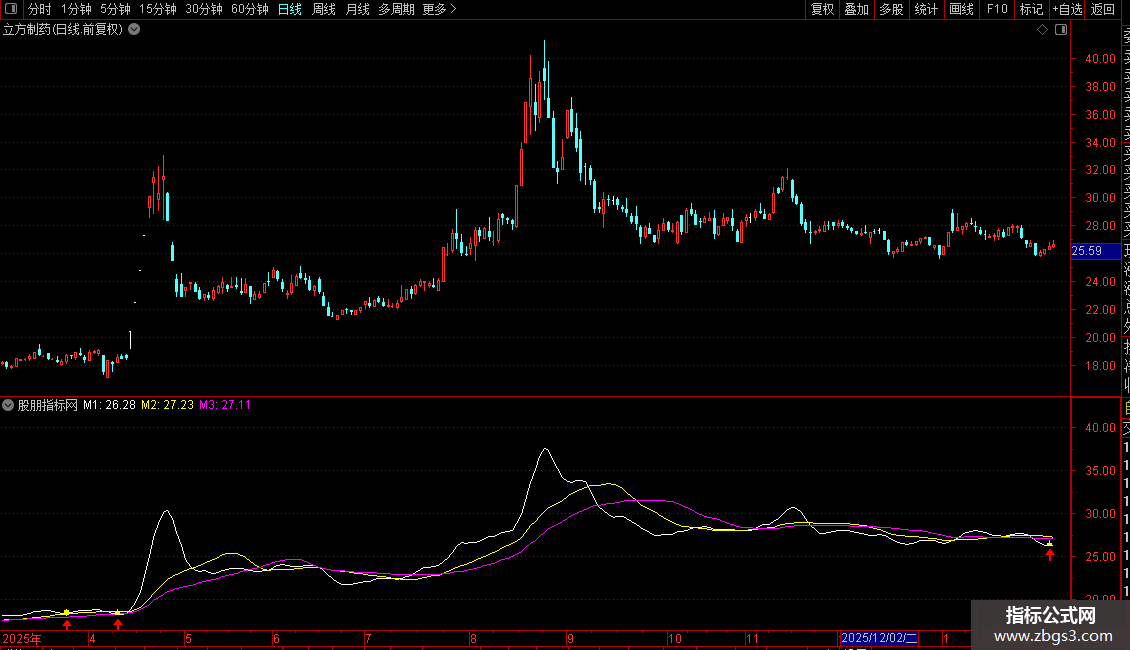1130x650 pixels.
Task: Select the 5分钟 period
Action: [115, 9]
